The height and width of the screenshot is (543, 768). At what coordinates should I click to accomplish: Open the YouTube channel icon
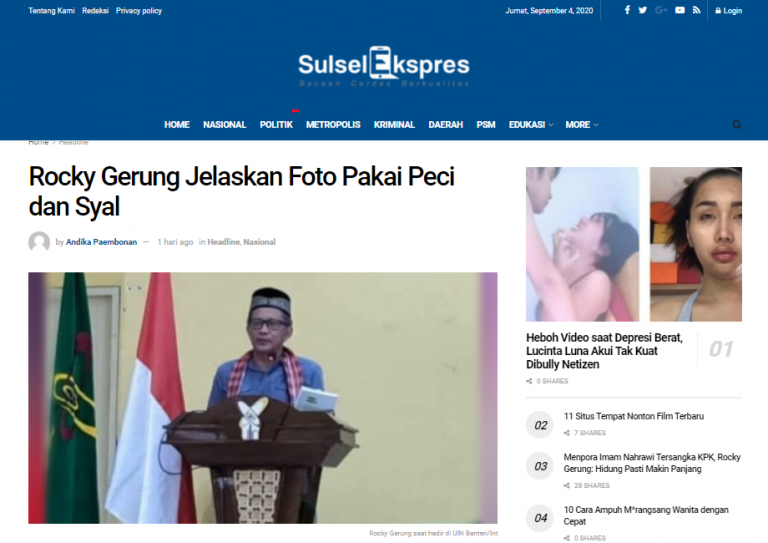pos(680,10)
